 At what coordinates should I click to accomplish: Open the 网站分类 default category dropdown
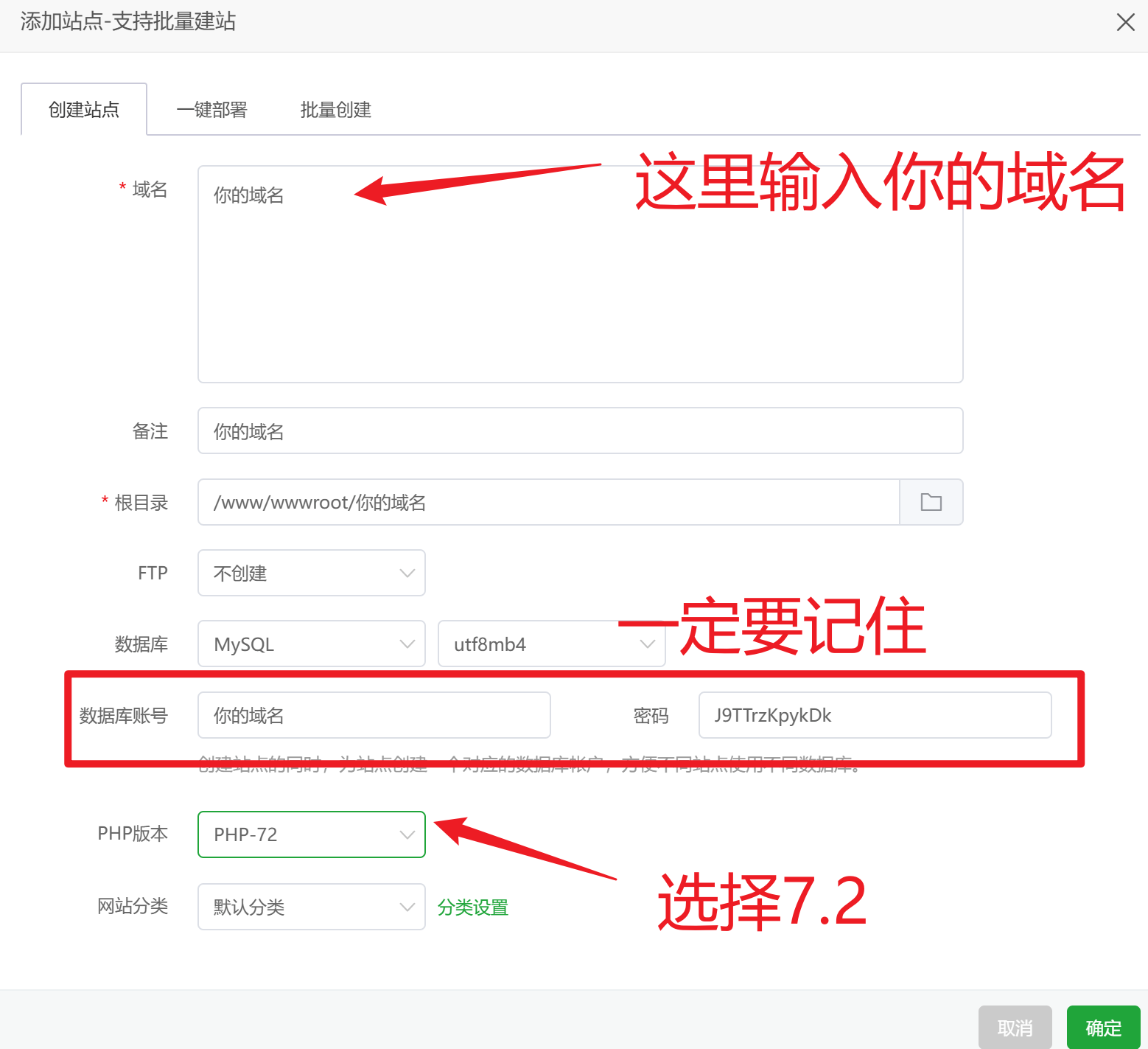[x=311, y=907]
